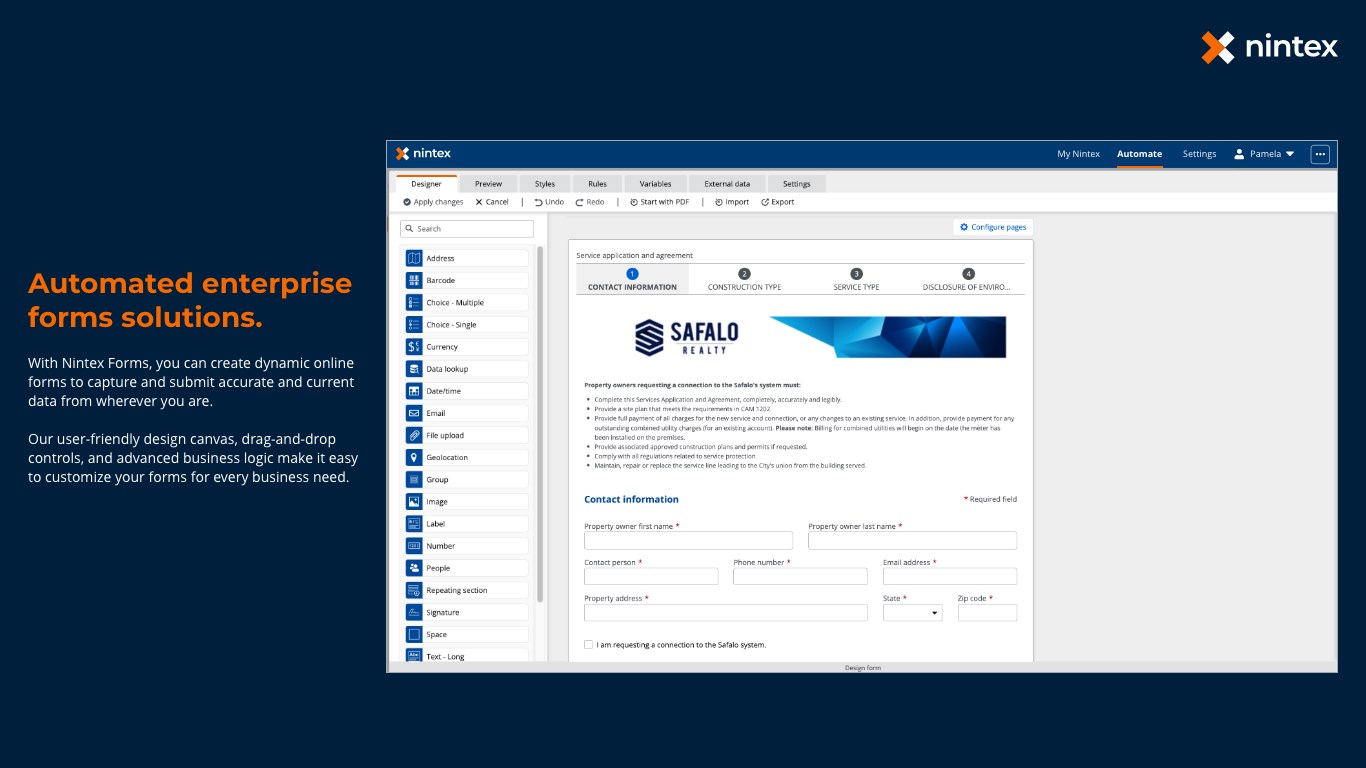
Task: Select the Text - Long control icon
Action: point(414,655)
